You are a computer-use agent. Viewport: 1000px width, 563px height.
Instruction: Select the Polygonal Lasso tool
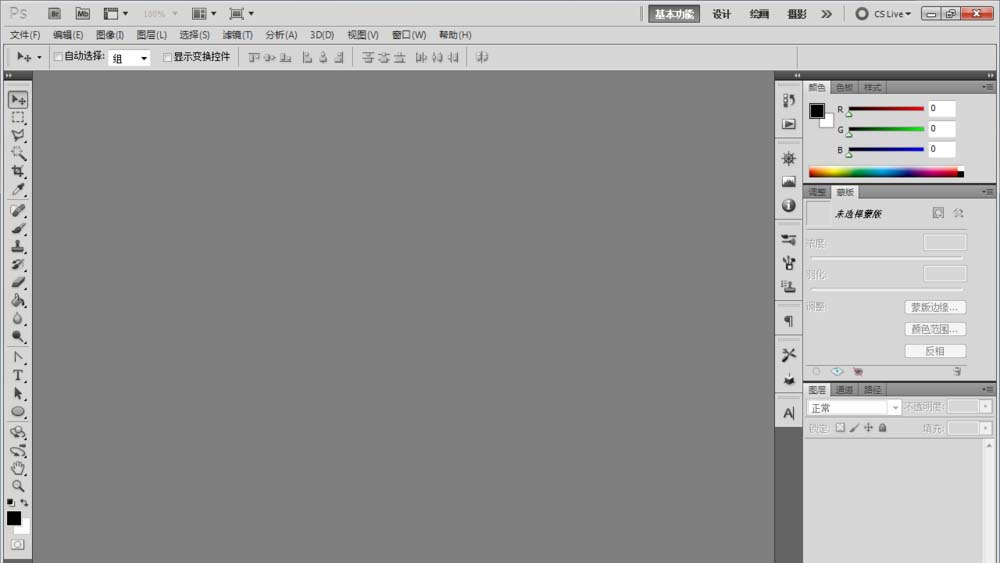click(x=18, y=135)
